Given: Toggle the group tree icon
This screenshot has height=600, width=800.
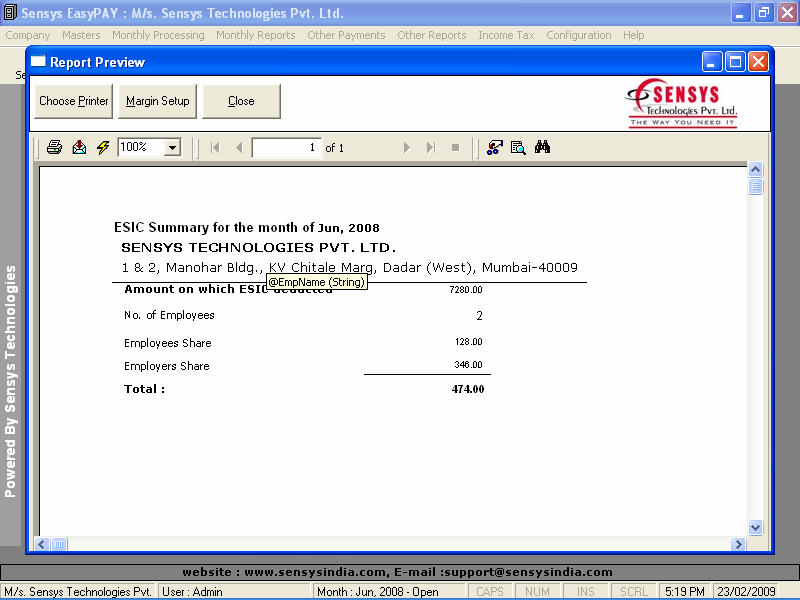Looking at the screenshot, I should pos(494,147).
